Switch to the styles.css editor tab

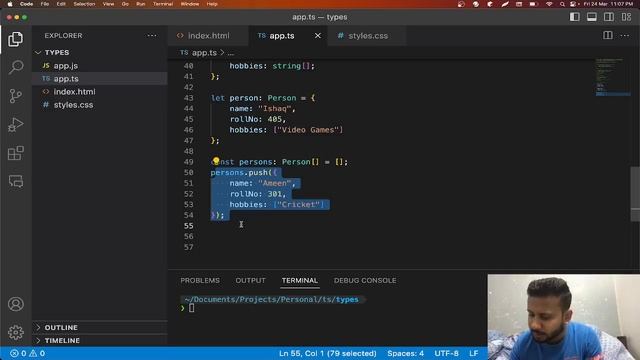pyautogui.click(x=368, y=36)
